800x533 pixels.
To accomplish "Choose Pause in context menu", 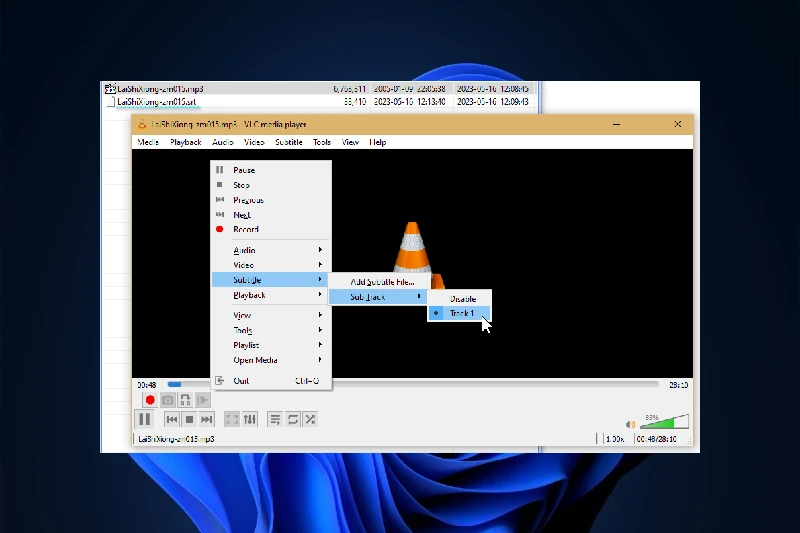I will 271,170.
